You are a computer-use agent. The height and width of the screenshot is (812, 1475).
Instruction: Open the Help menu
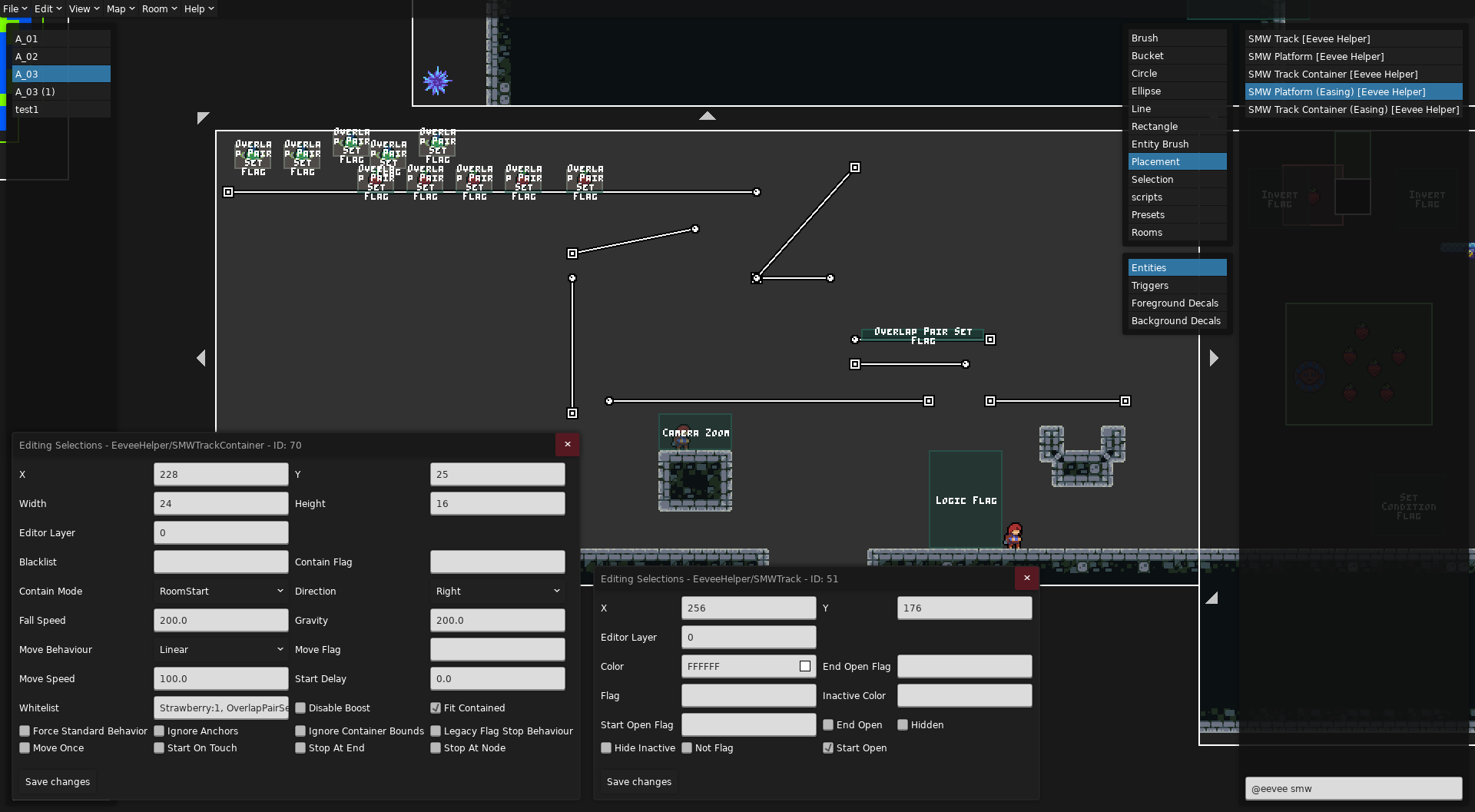(199, 8)
